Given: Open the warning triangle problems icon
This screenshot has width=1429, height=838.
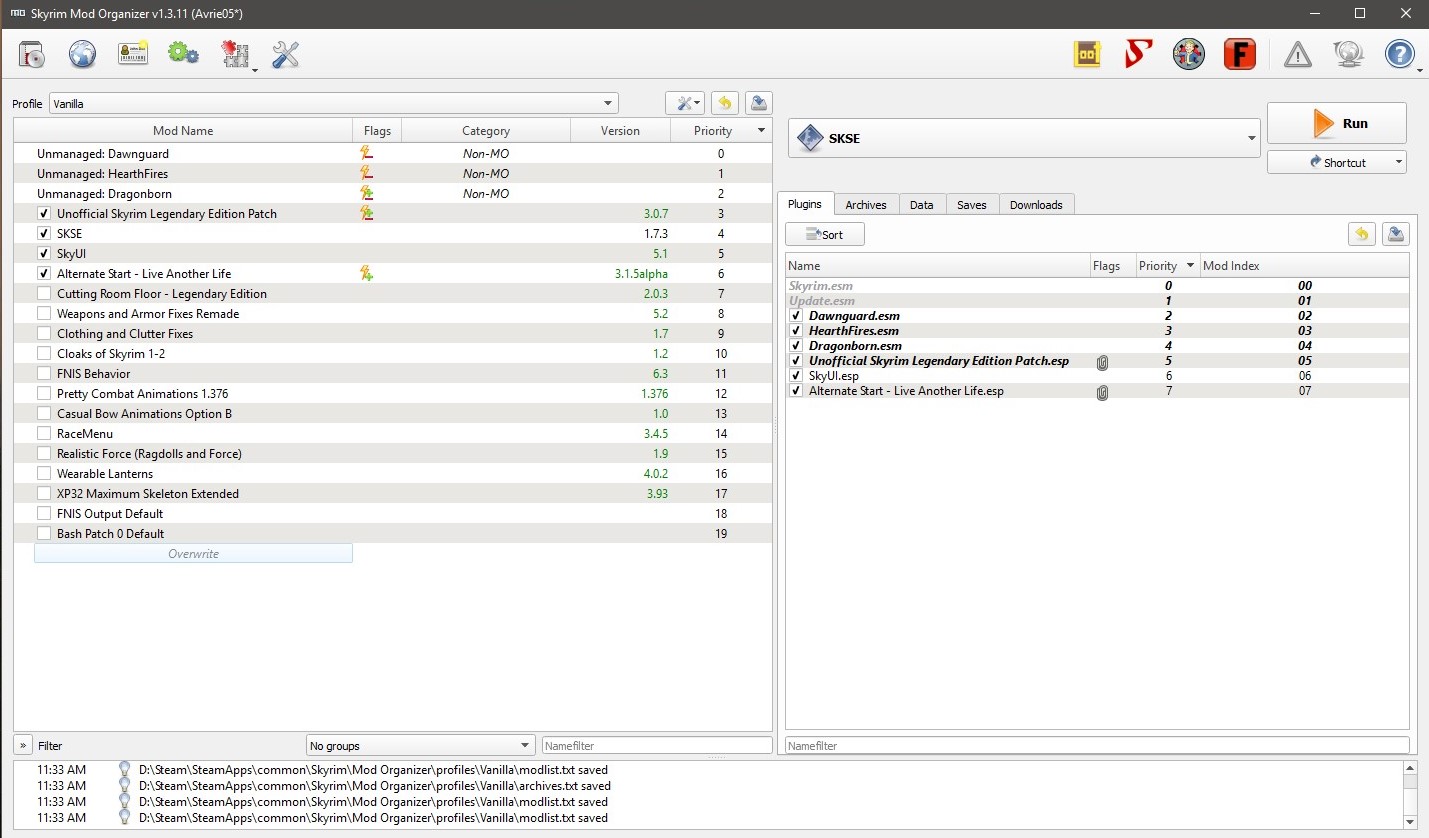Looking at the screenshot, I should 1298,55.
